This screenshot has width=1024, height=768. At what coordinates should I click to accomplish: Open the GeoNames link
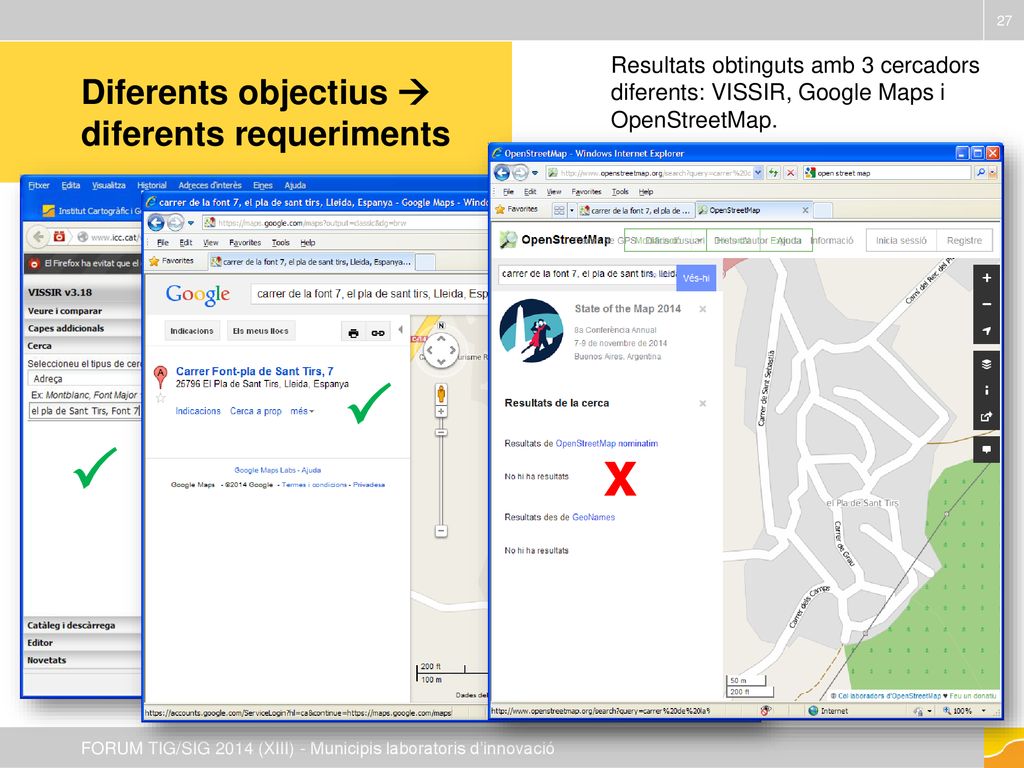(594, 517)
